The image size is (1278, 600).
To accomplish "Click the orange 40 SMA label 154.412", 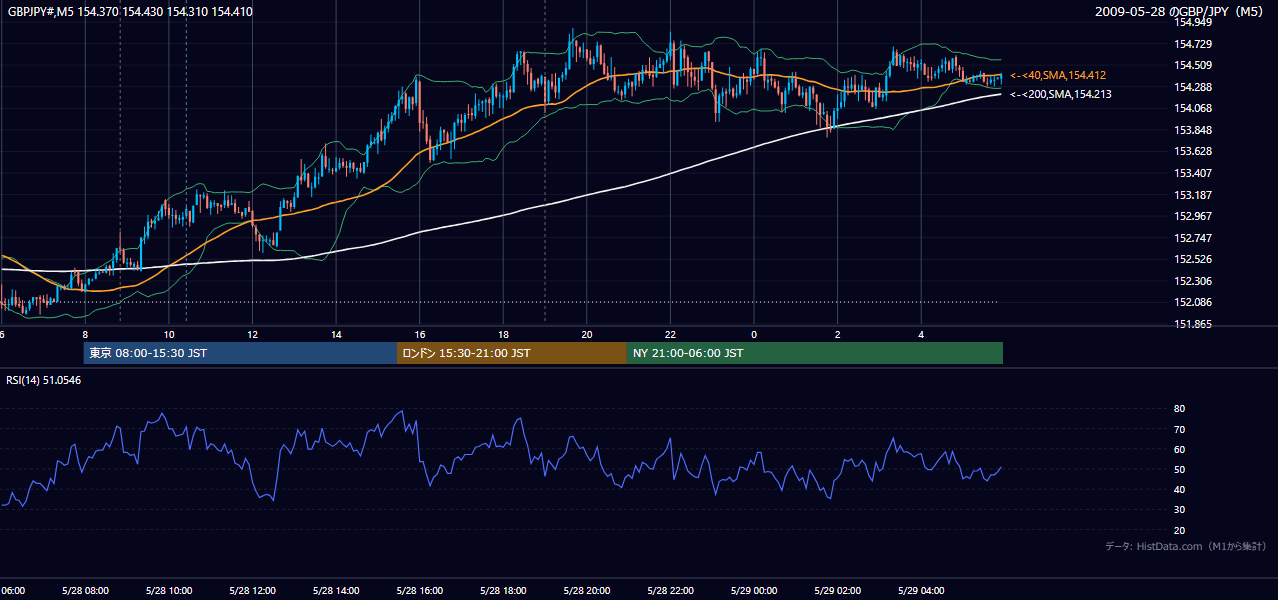I will 1058,75.
